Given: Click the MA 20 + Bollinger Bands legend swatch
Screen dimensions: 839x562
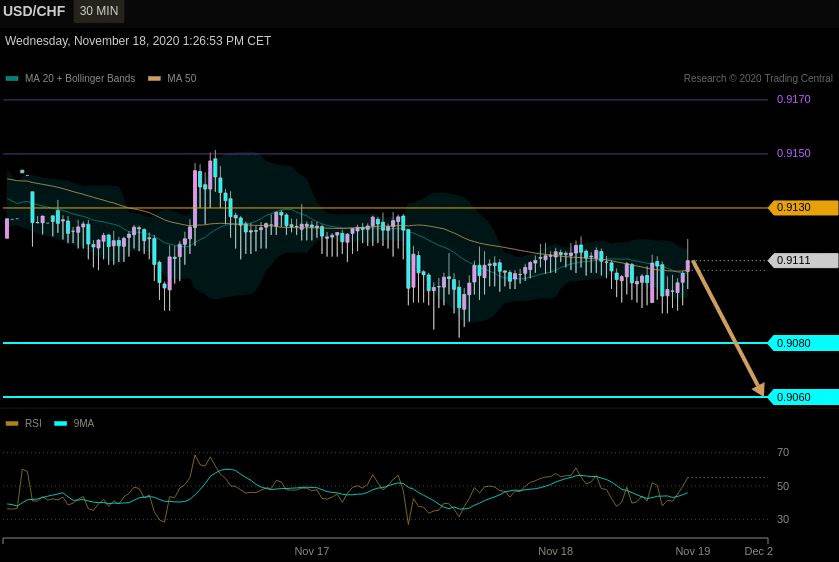Looking at the screenshot, I should pyautogui.click(x=12, y=79).
